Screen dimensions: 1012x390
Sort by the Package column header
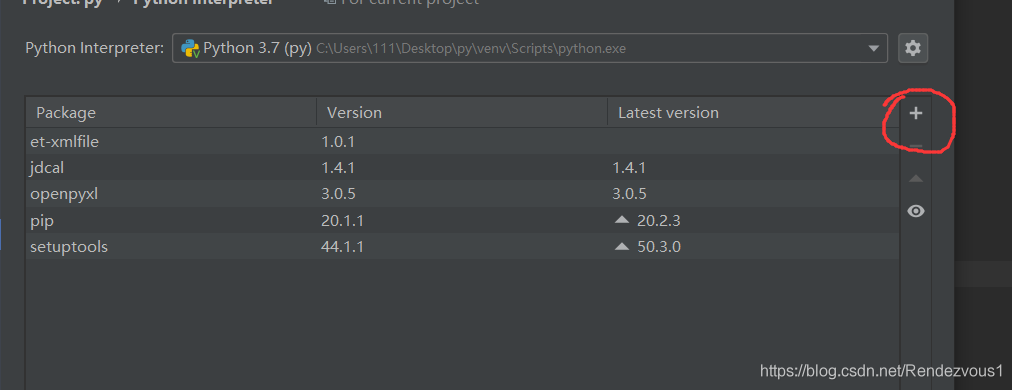pos(171,112)
